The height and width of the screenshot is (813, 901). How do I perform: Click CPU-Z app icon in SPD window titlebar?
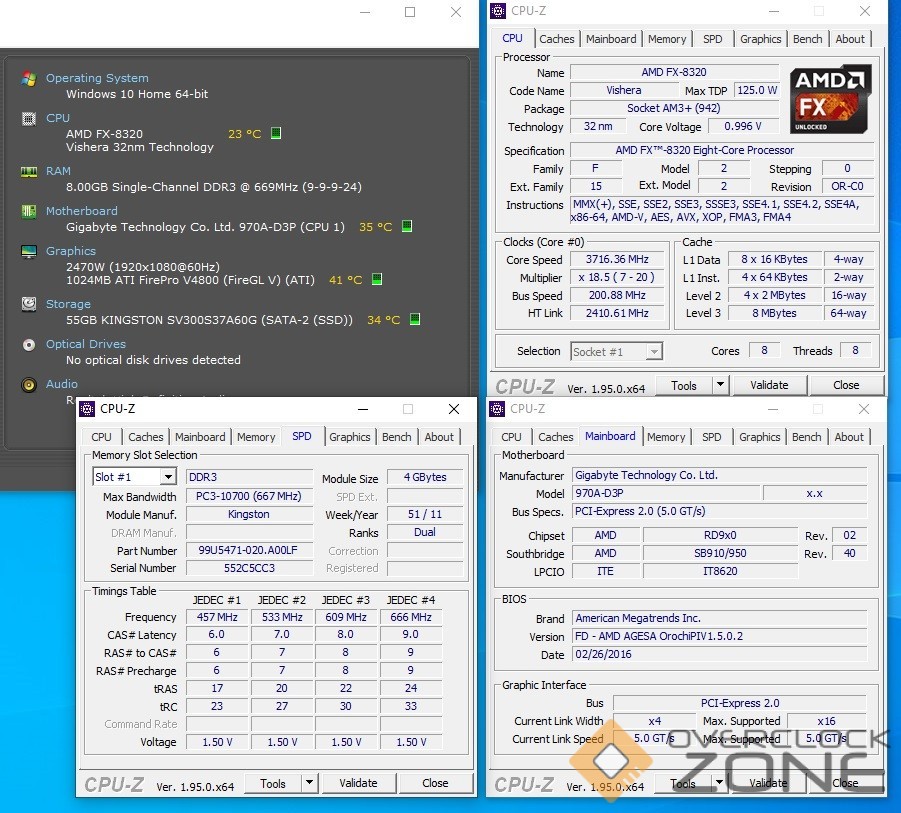(87, 409)
